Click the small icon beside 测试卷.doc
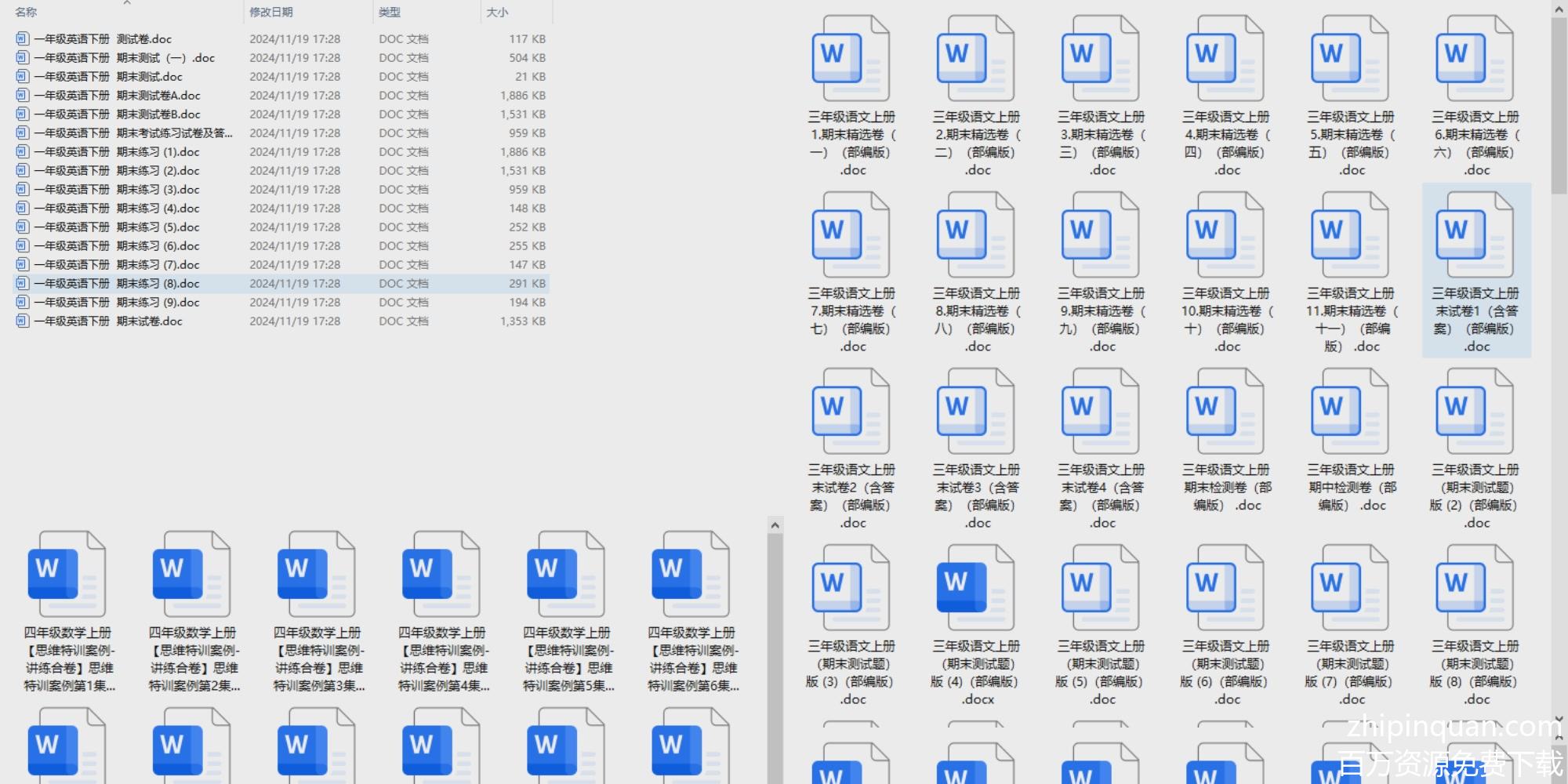 tap(22, 38)
